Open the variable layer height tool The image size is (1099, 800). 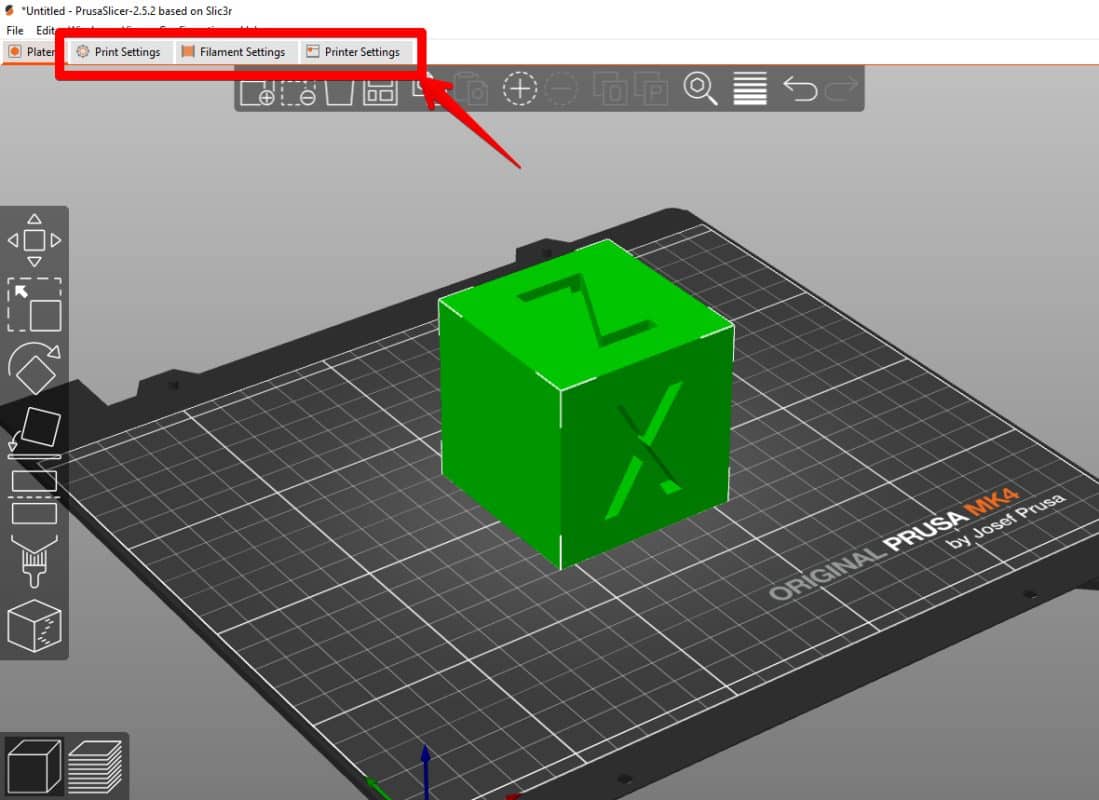pyautogui.click(x=750, y=90)
